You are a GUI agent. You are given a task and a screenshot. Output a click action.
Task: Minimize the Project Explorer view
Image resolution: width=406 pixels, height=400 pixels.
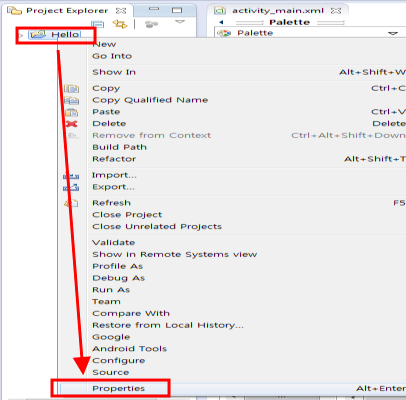(154, 9)
